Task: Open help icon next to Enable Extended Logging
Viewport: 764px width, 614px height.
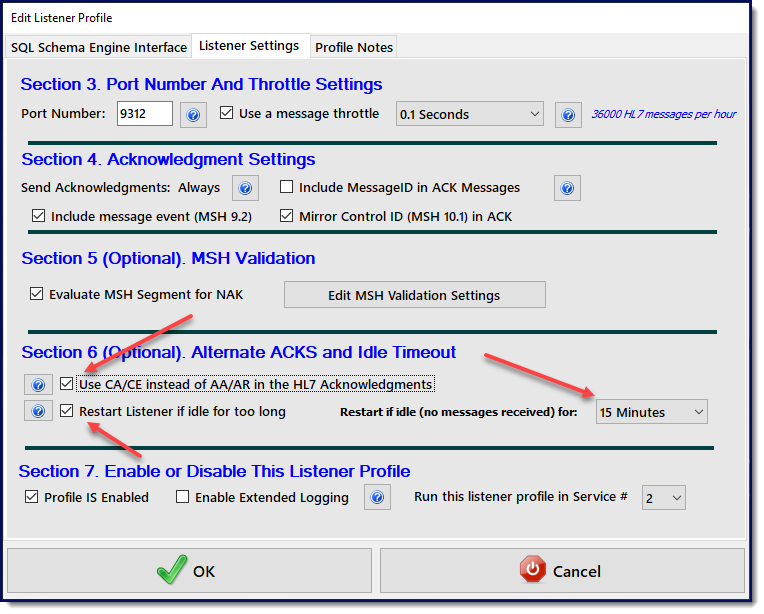Action: pyautogui.click(x=377, y=497)
